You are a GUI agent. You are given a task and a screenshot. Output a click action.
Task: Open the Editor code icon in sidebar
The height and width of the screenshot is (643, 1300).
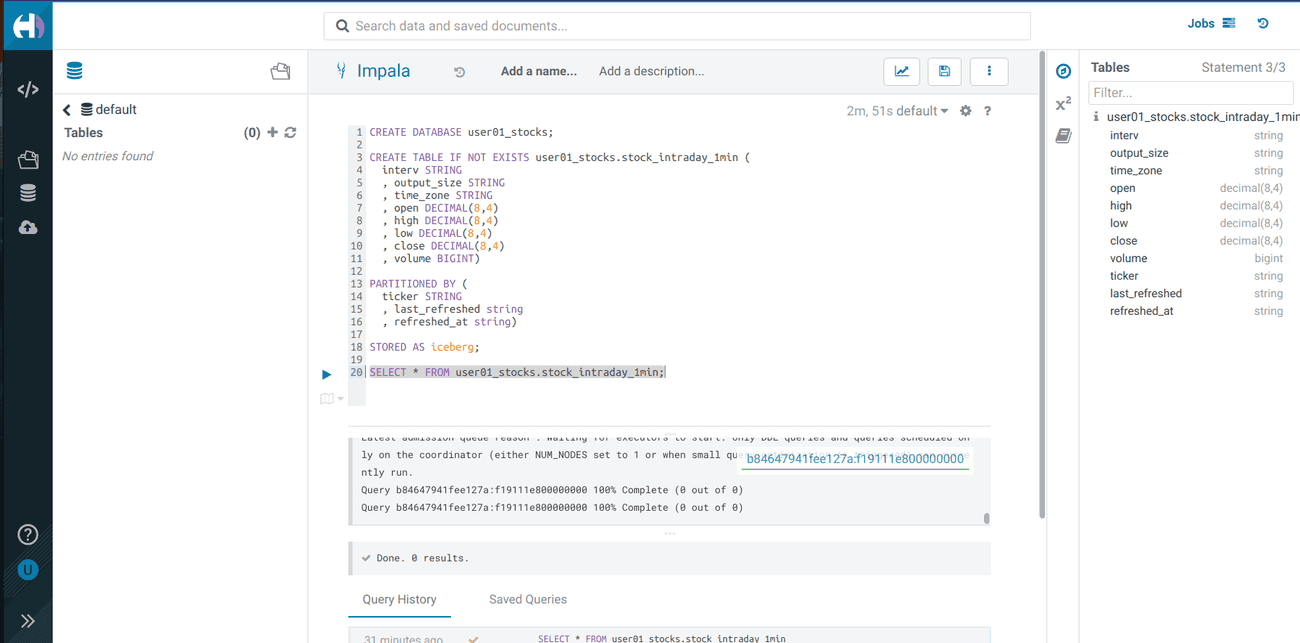(x=28, y=90)
